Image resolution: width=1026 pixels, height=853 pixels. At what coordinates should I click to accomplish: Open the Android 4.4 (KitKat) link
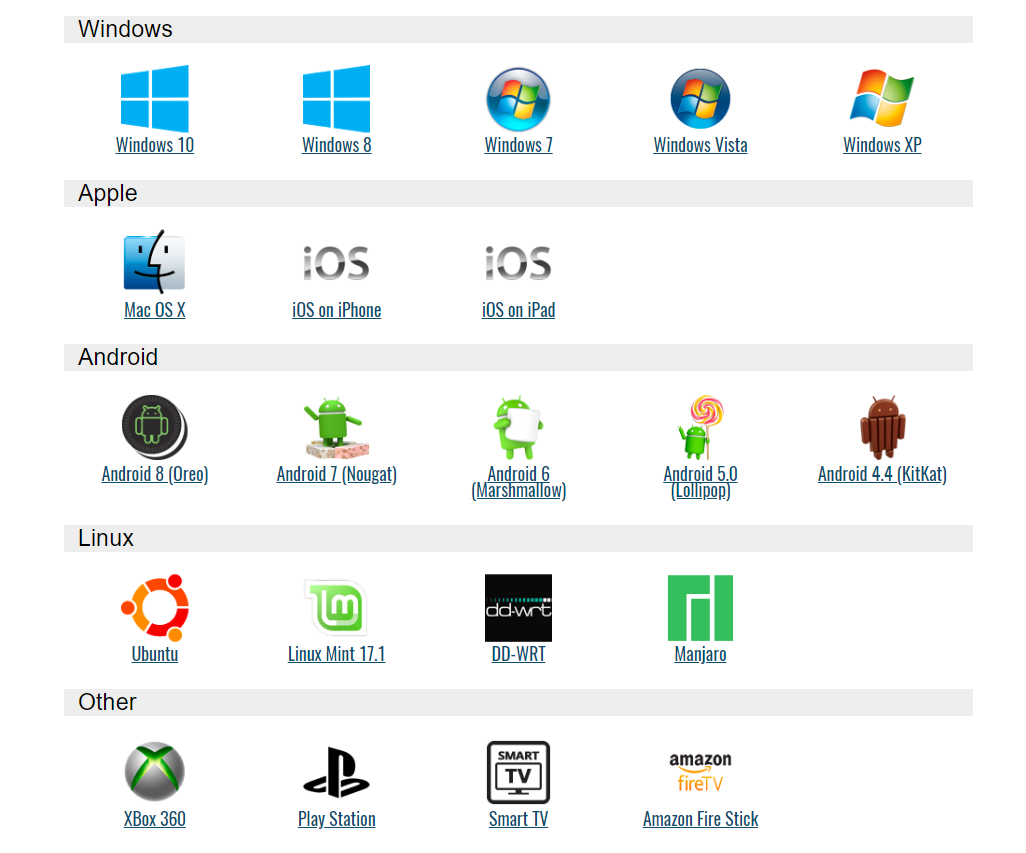[x=882, y=474]
